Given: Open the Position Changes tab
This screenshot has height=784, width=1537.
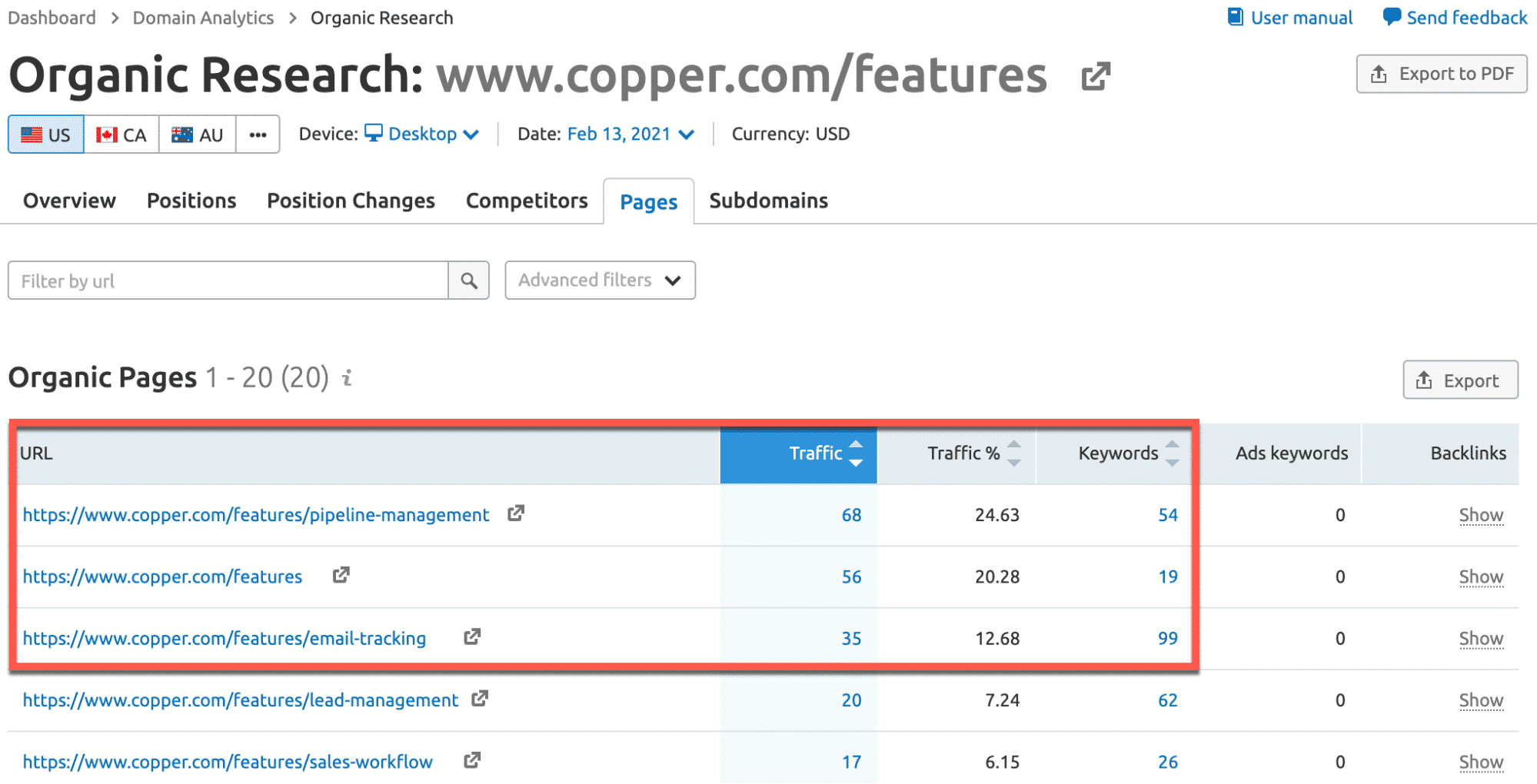Looking at the screenshot, I should (x=351, y=201).
